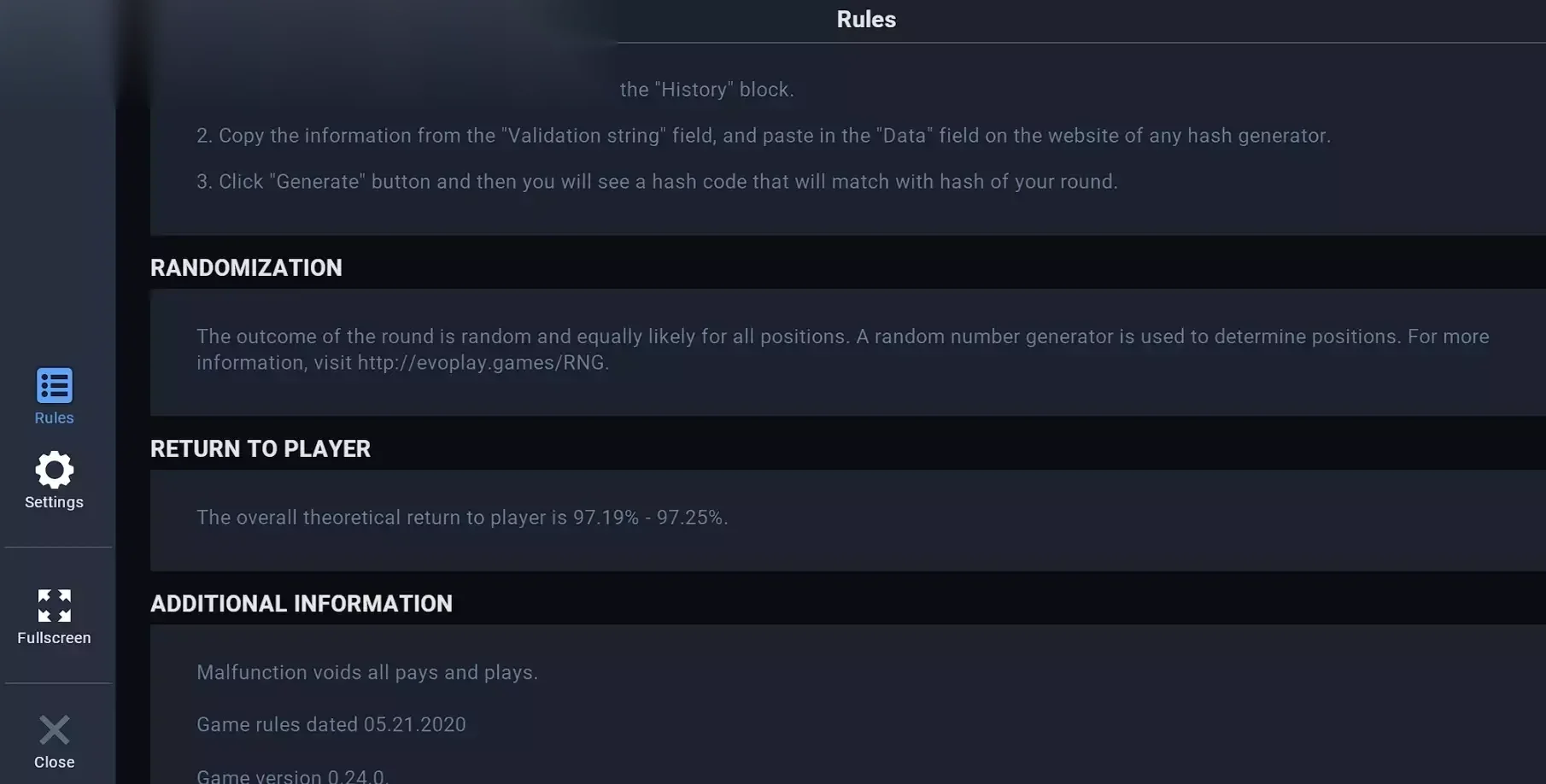Viewport: 1546px width, 784px height.
Task: Enter fullscreen using the expand arrows icon
Action: (x=54, y=606)
